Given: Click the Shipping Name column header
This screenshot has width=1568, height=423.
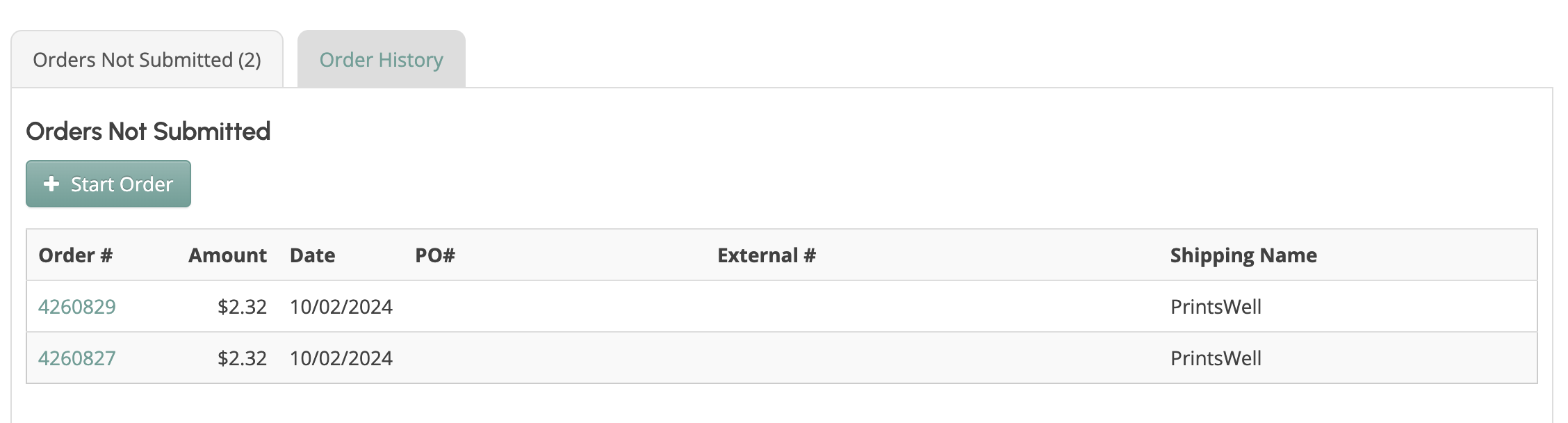Looking at the screenshot, I should pyautogui.click(x=1243, y=255).
